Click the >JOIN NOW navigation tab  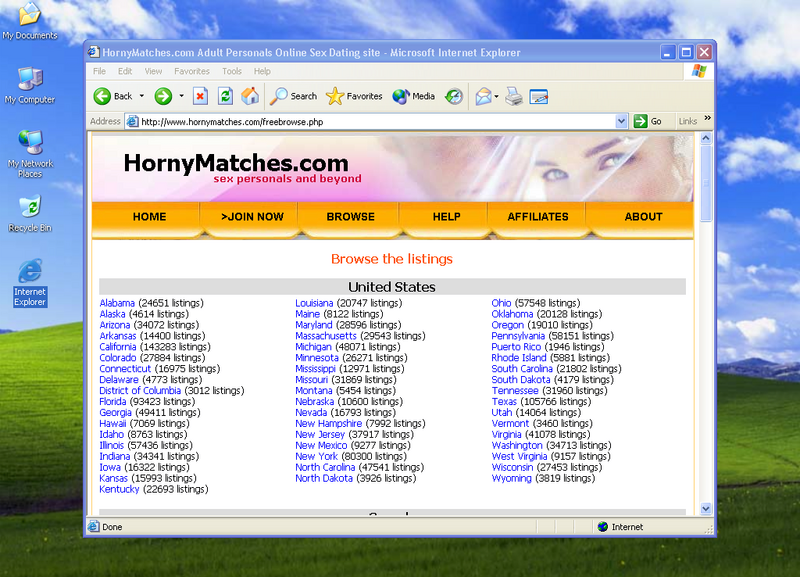pos(252,217)
